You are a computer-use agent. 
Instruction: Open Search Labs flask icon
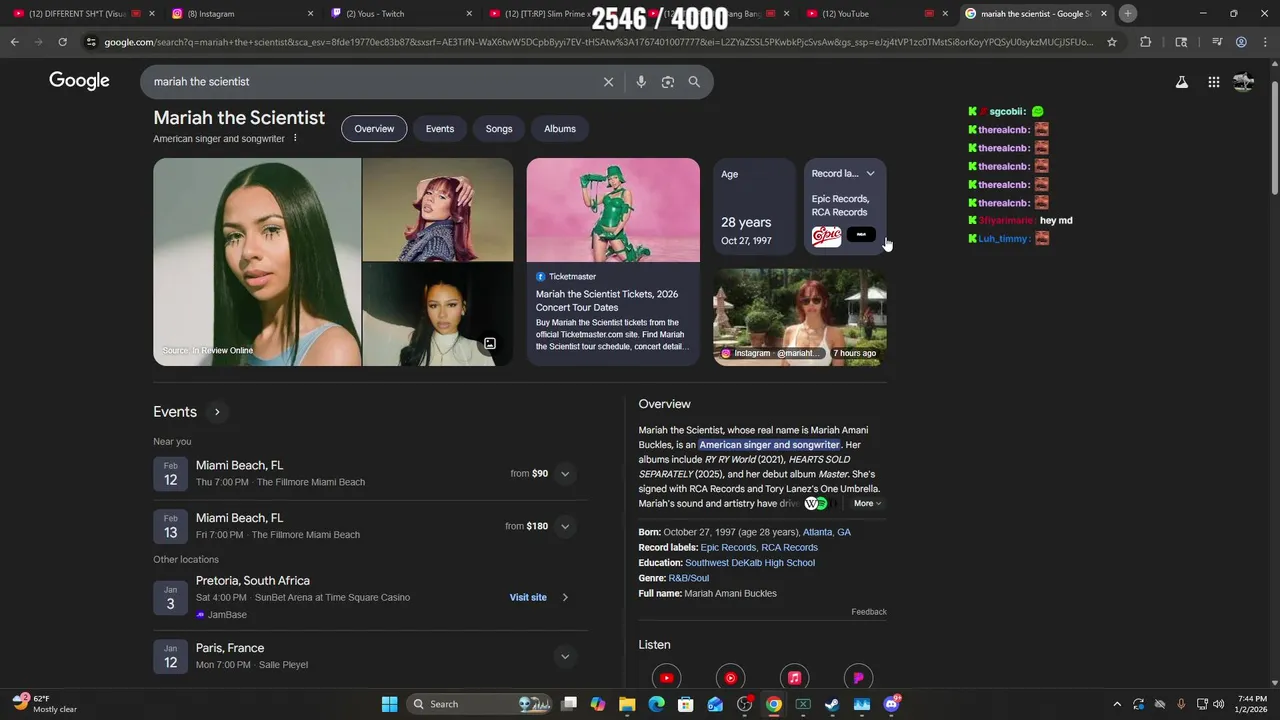tap(1181, 82)
